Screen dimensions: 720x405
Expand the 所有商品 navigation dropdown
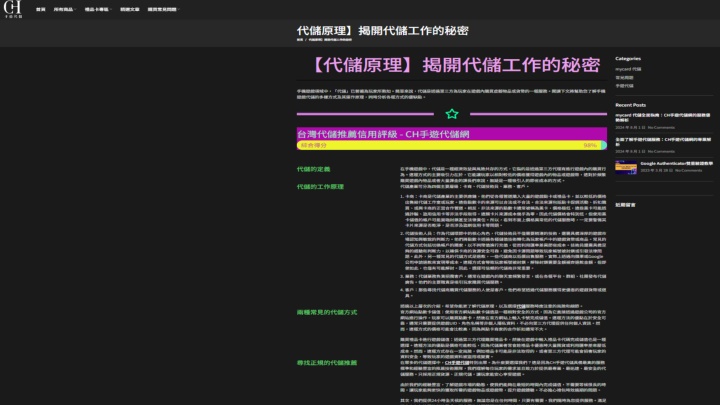pyautogui.click(x=64, y=9)
